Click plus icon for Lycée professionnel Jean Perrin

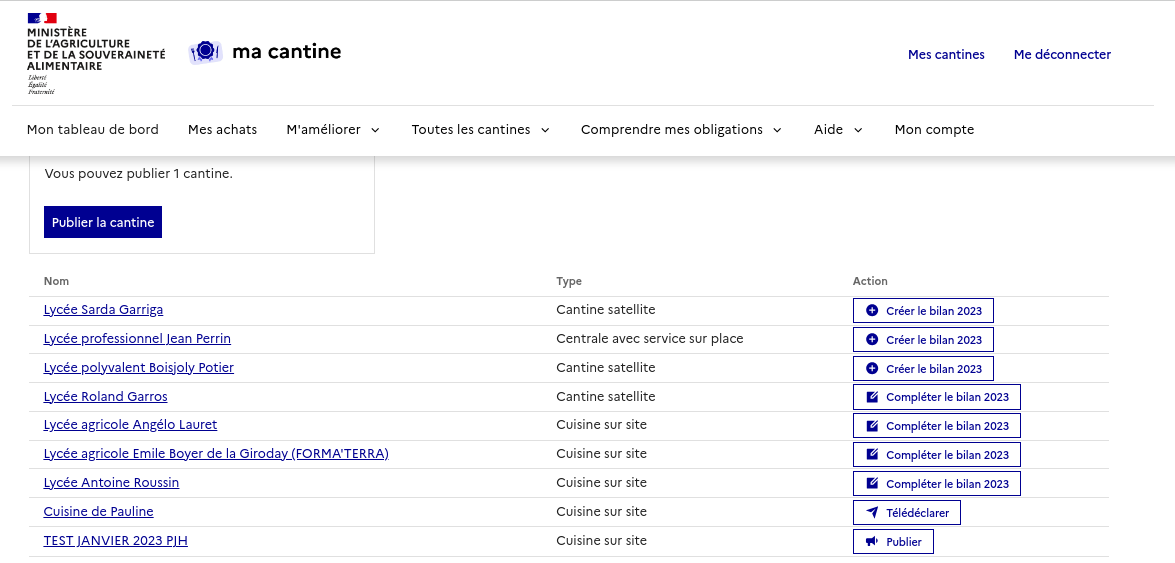pyautogui.click(x=872, y=340)
